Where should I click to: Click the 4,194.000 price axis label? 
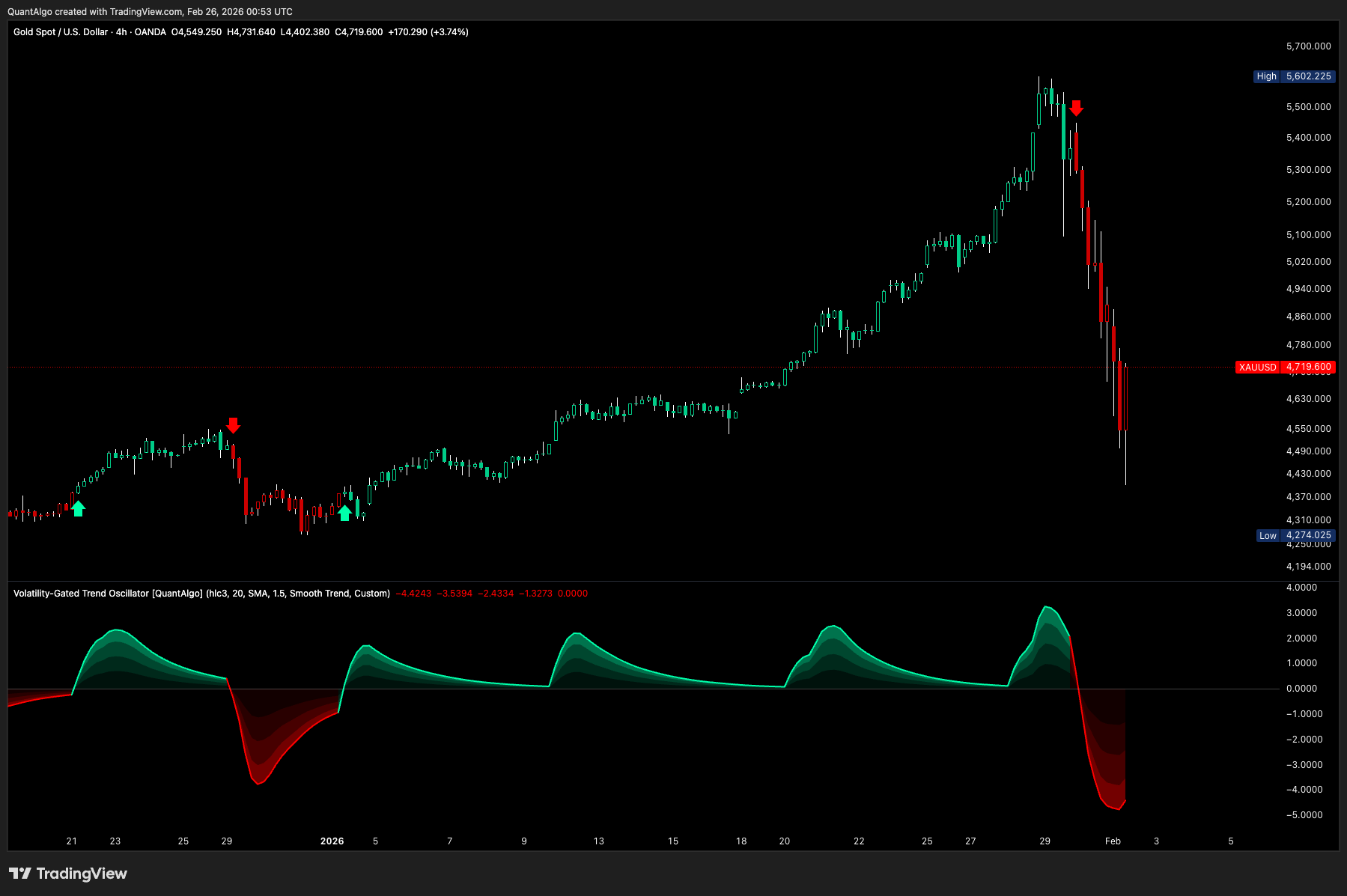(1309, 567)
